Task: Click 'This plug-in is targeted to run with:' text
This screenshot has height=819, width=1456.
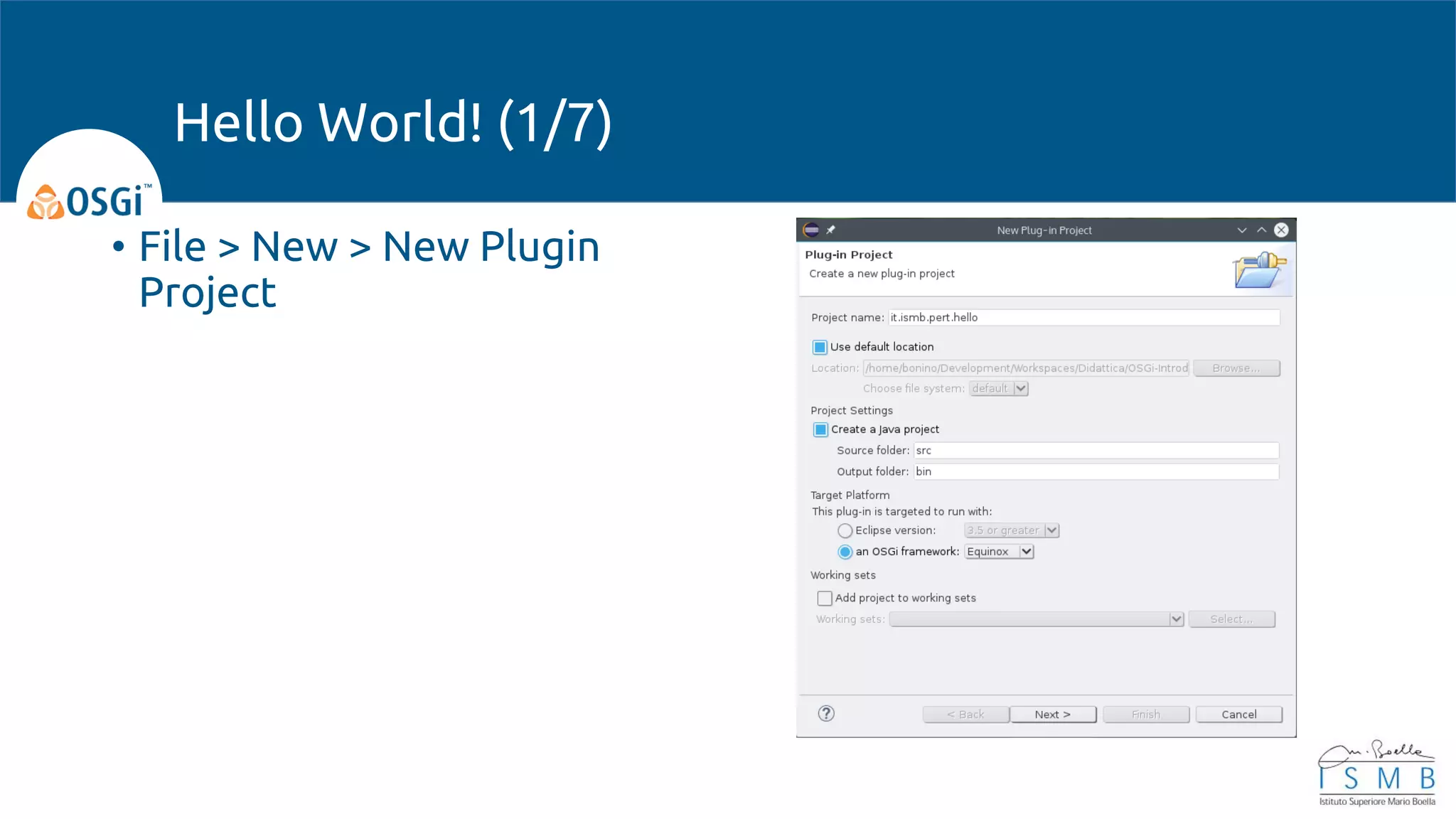Action: click(902, 512)
